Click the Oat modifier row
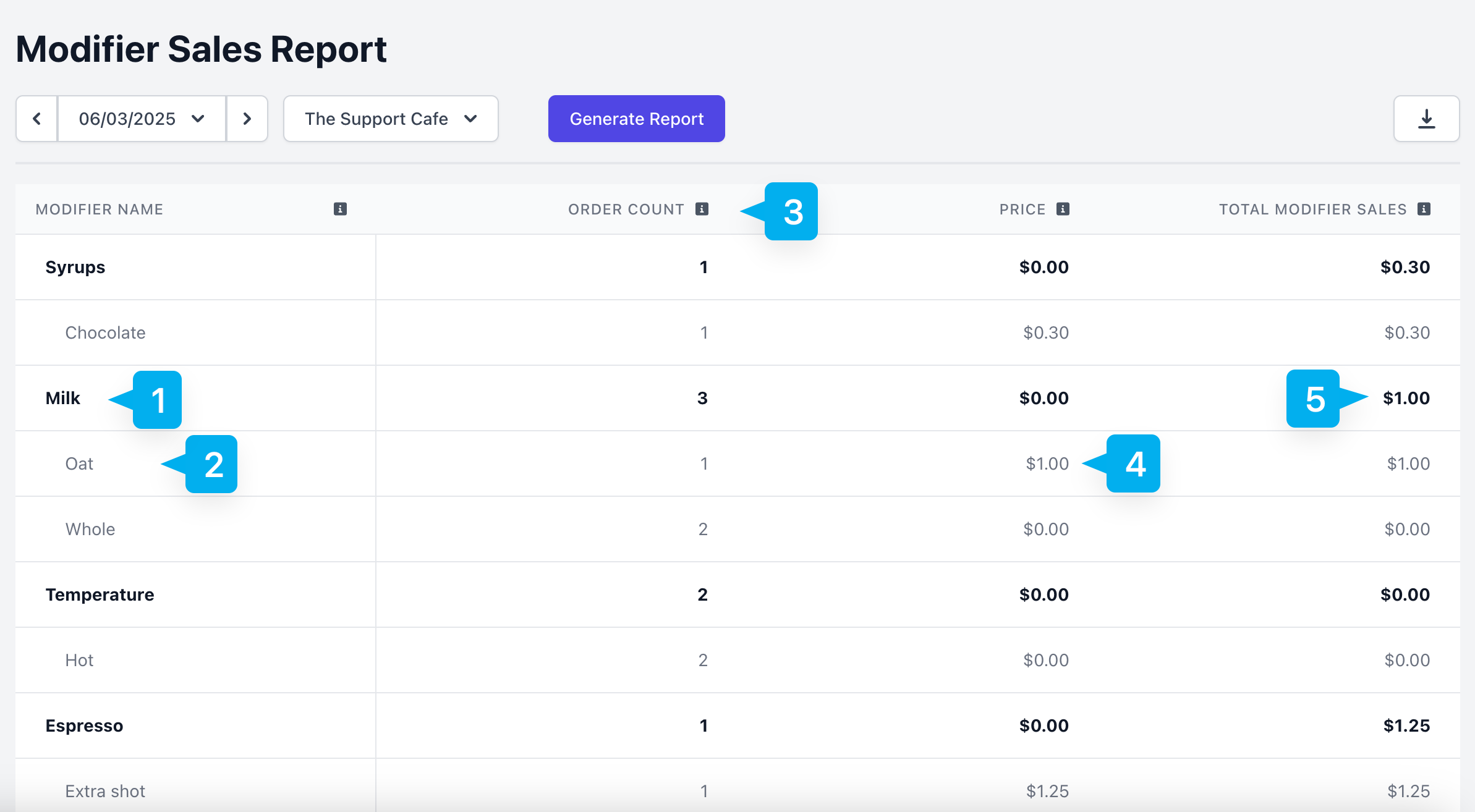The height and width of the screenshot is (812, 1475). click(79, 463)
